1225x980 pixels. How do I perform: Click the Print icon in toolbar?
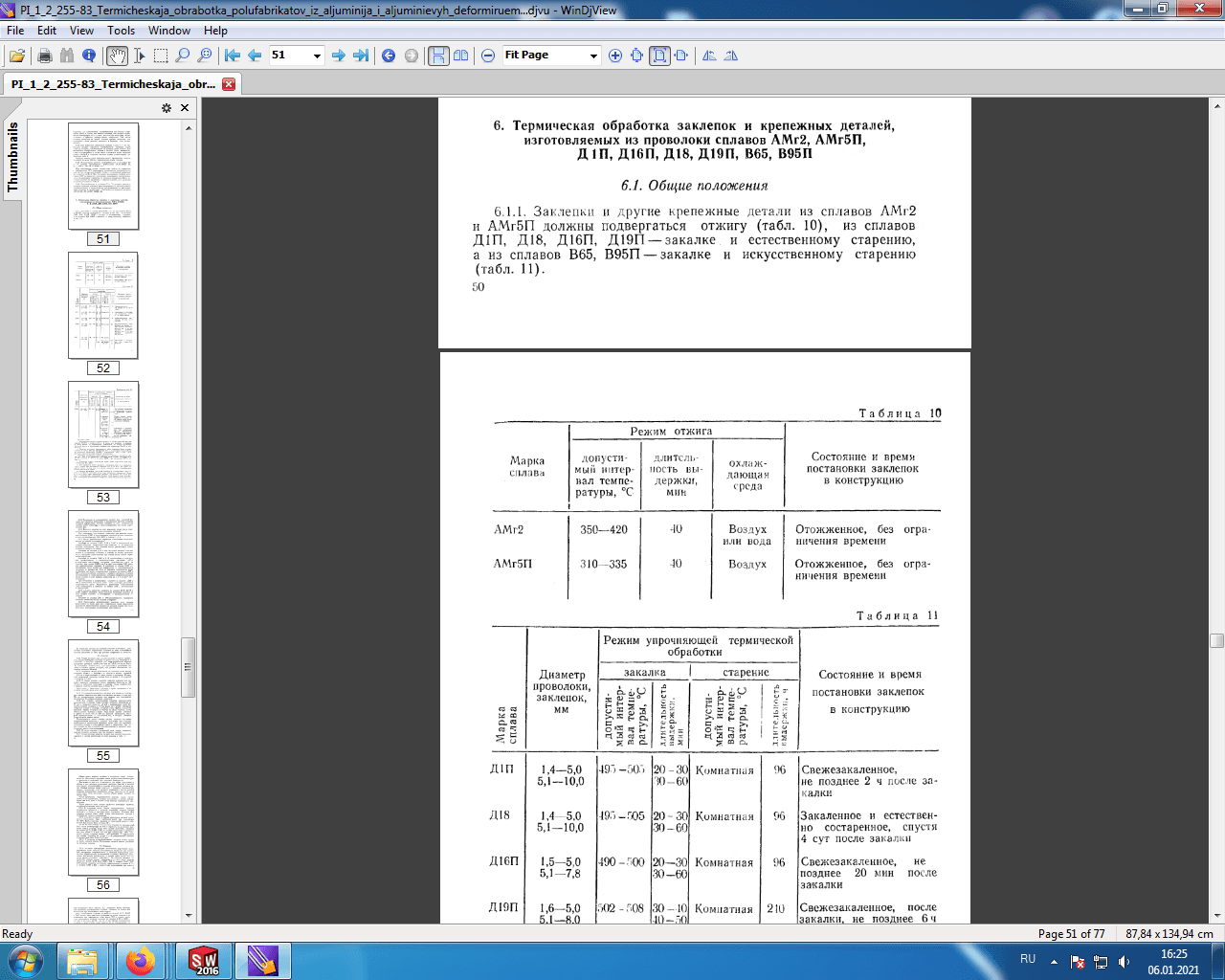coord(44,56)
